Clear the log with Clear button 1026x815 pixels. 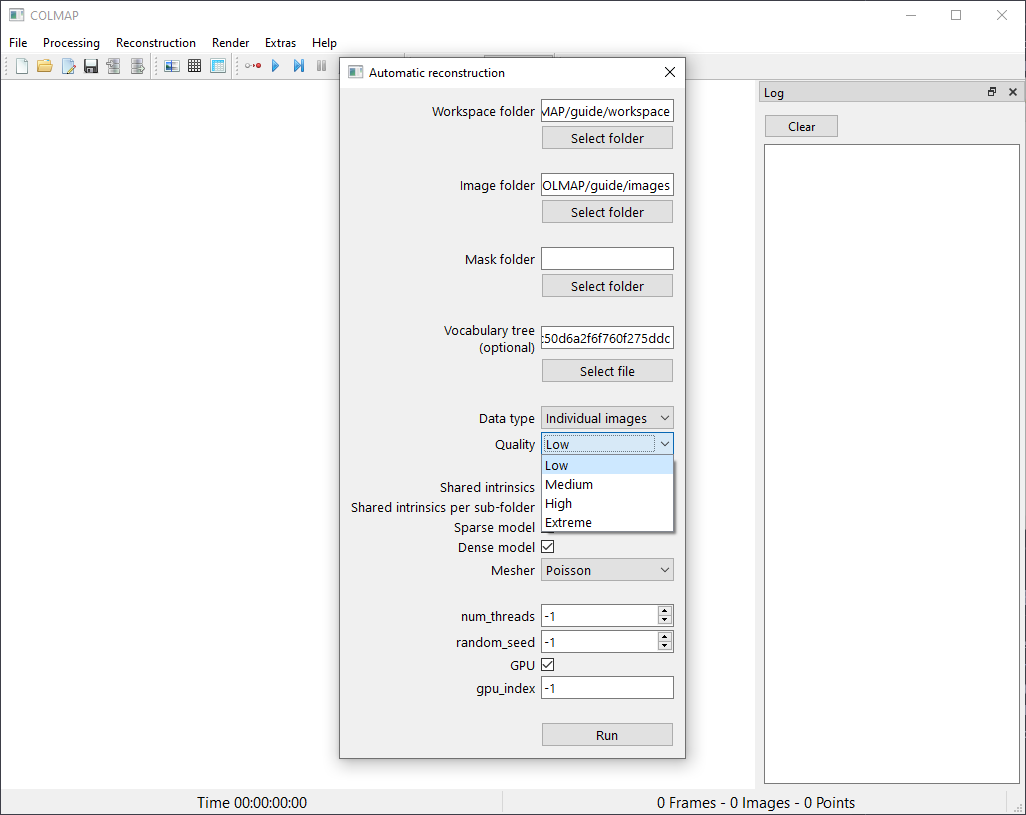[801, 127]
